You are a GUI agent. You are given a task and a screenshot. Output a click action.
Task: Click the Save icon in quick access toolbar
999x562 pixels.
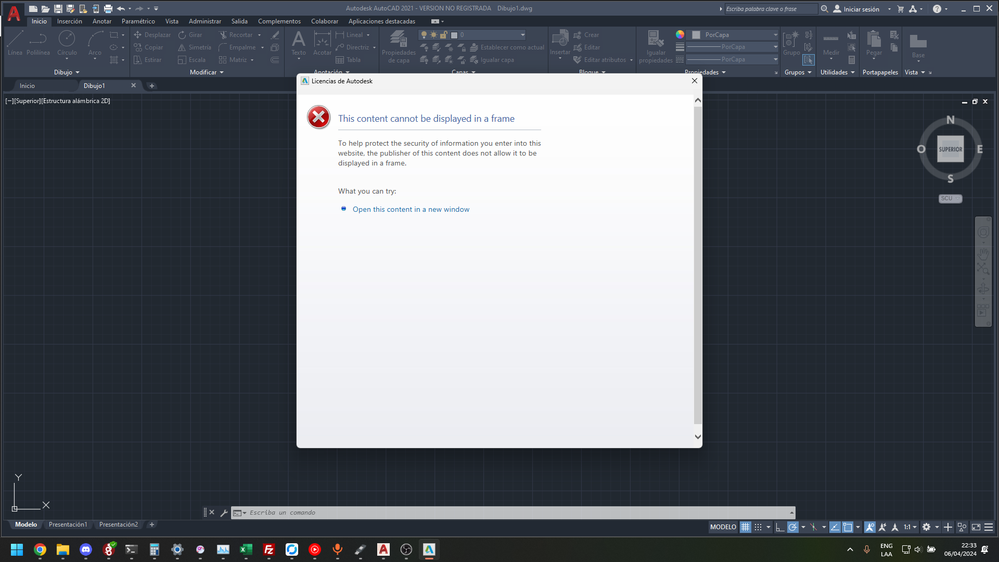58,8
